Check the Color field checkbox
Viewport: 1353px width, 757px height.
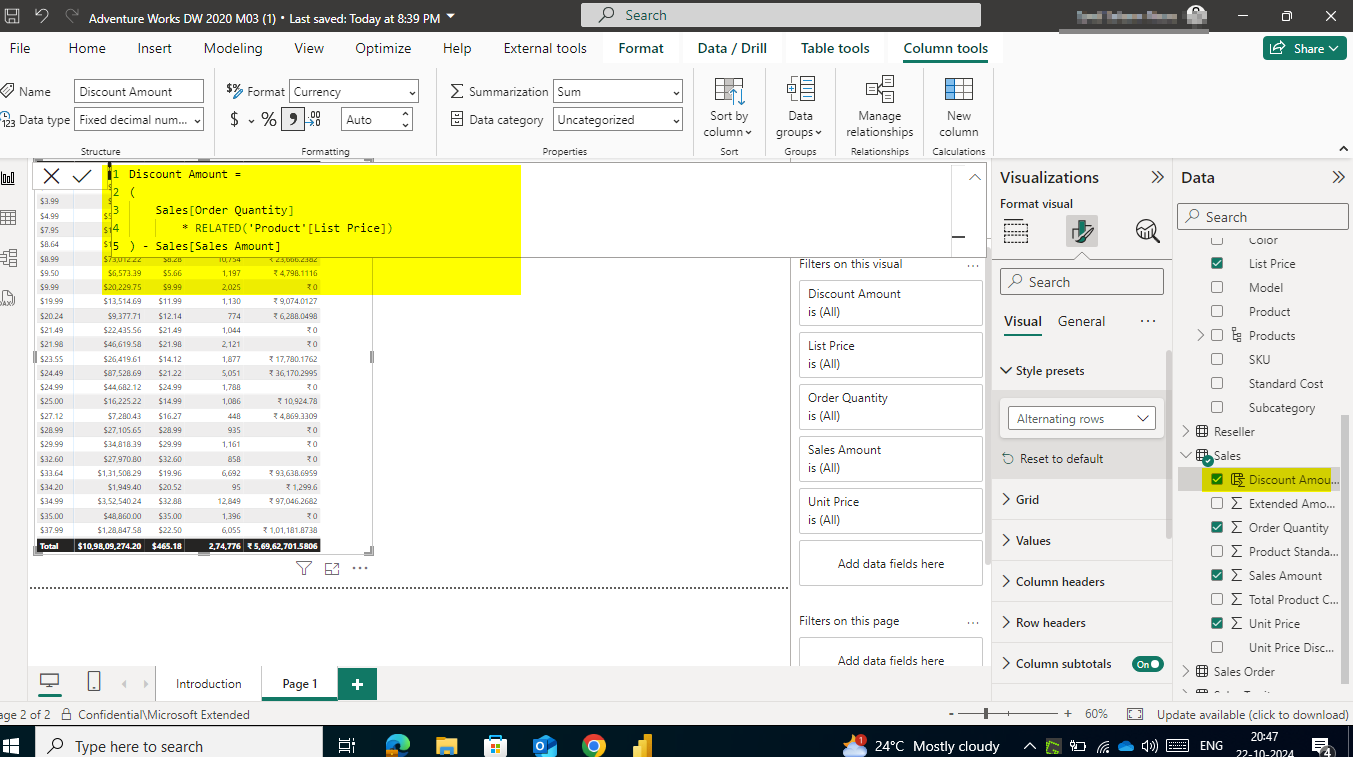coord(1217,240)
